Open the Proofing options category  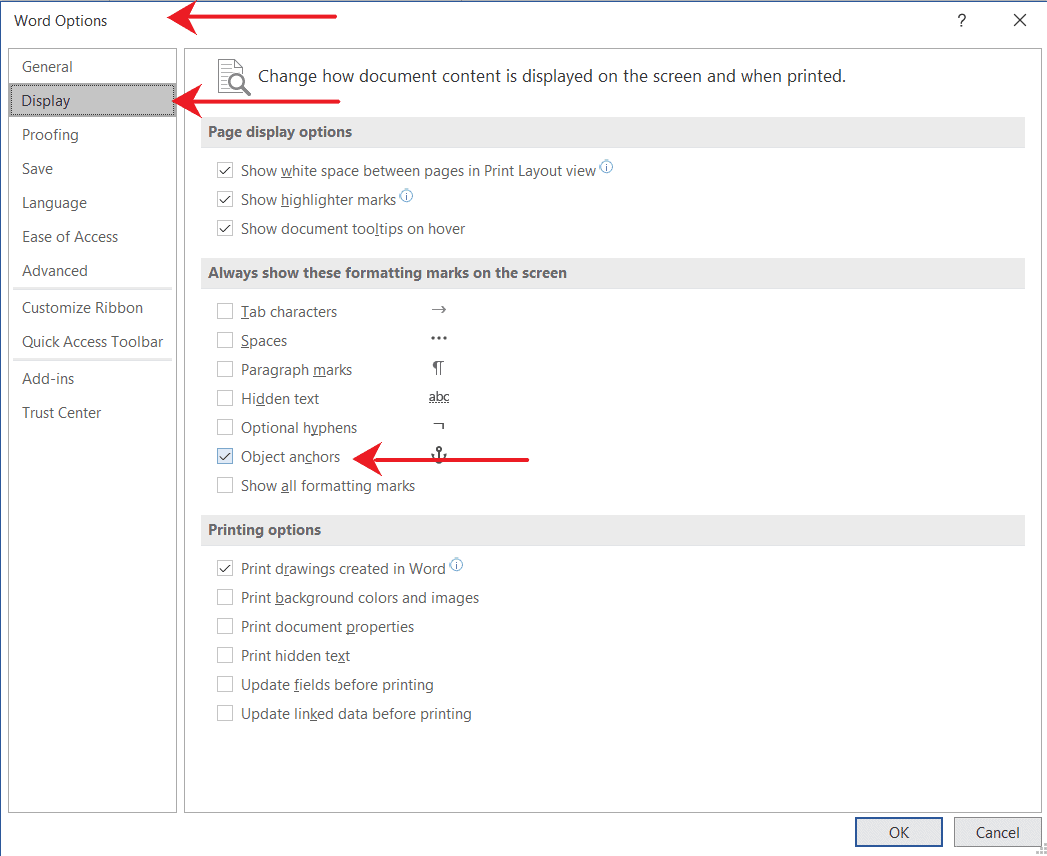point(92,135)
